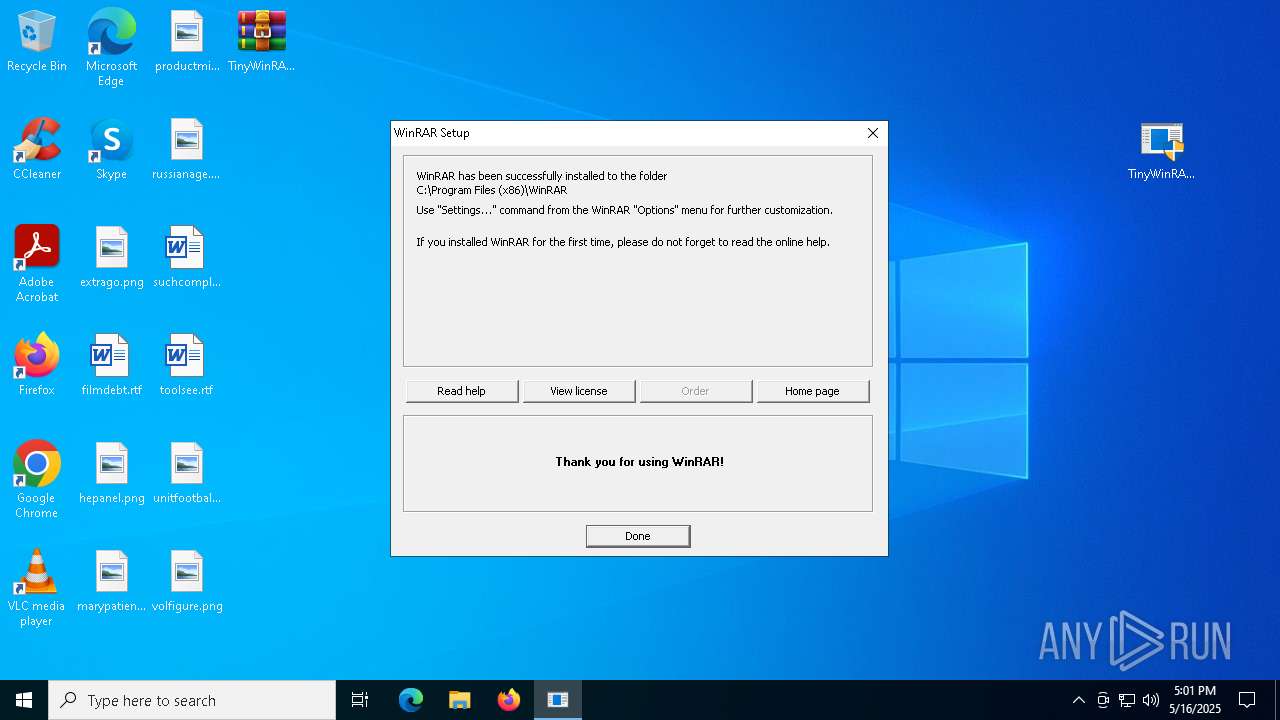The width and height of the screenshot is (1280, 720).
Task: Open File Explorer from taskbar
Action: pos(460,700)
